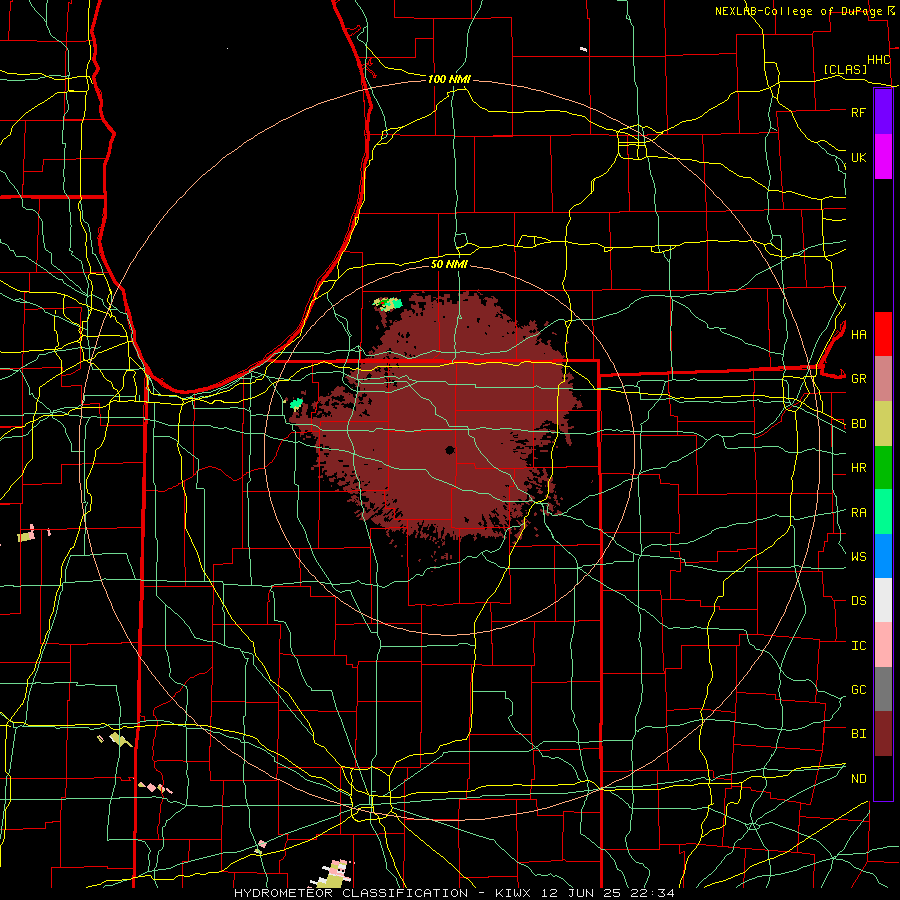The width and height of the screenshot is (900, 900).
Task: Click the '50 NMI' range ring label
Action: (449, 264)
